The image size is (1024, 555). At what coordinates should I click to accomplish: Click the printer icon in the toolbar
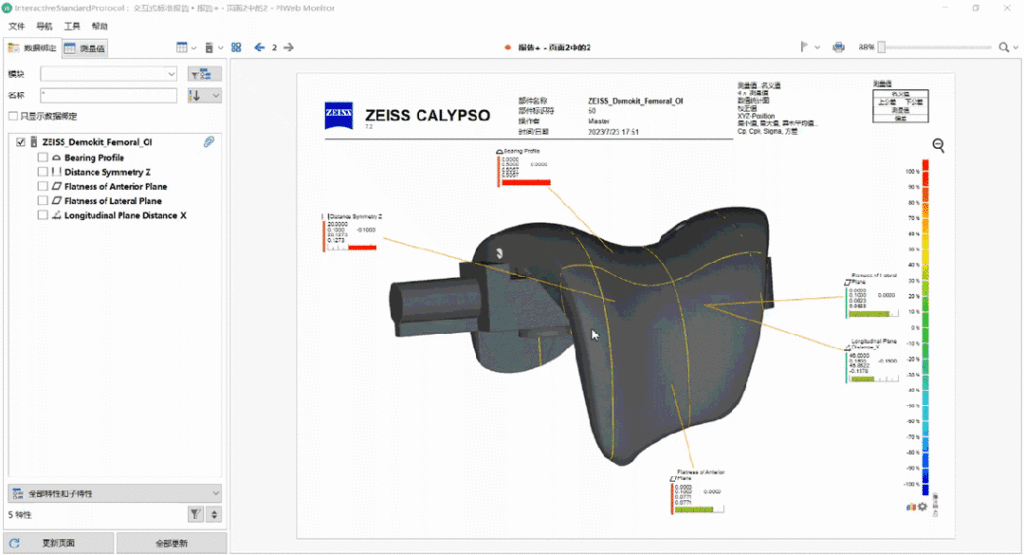point(838,47)
